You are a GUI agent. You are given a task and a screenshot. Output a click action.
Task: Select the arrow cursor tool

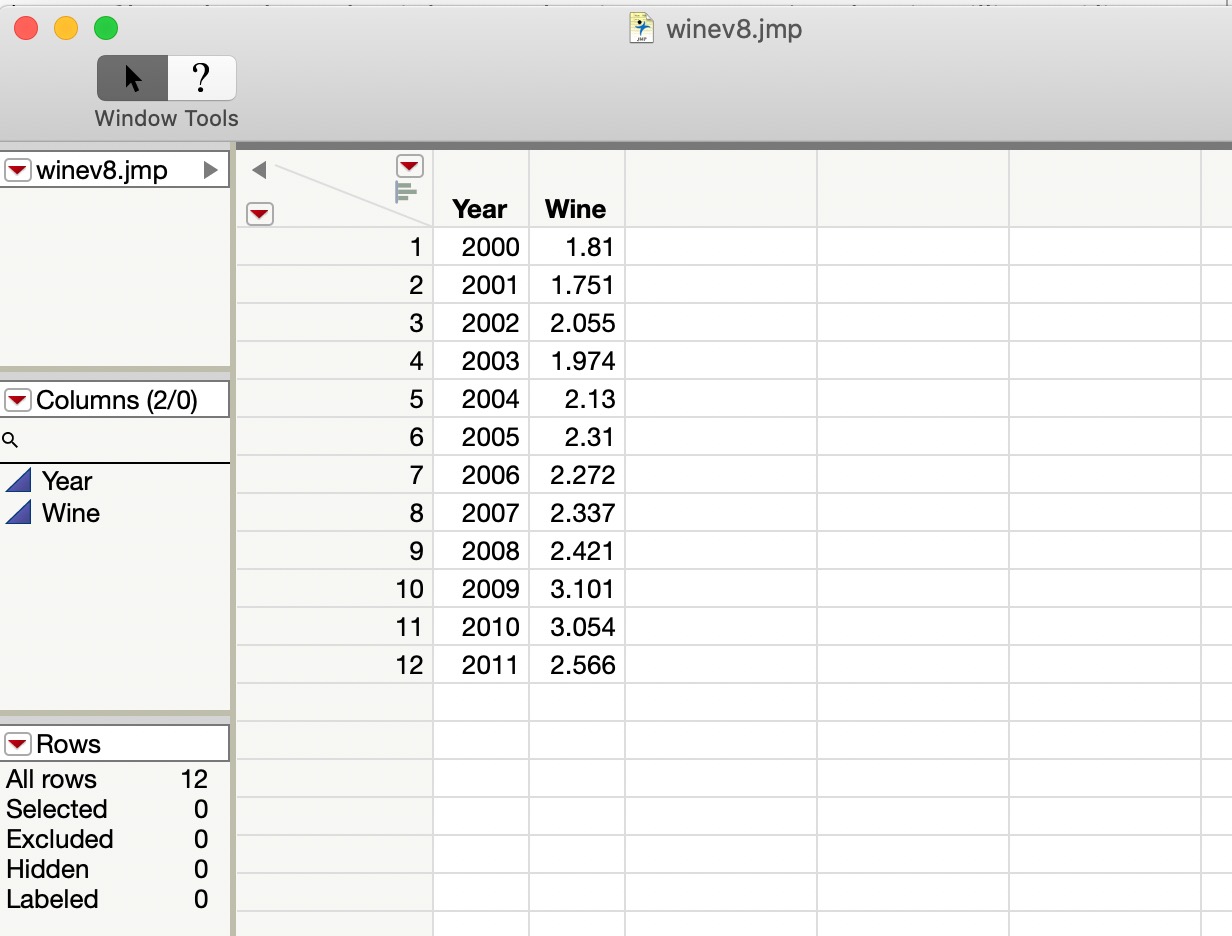[x=132, y=78]
